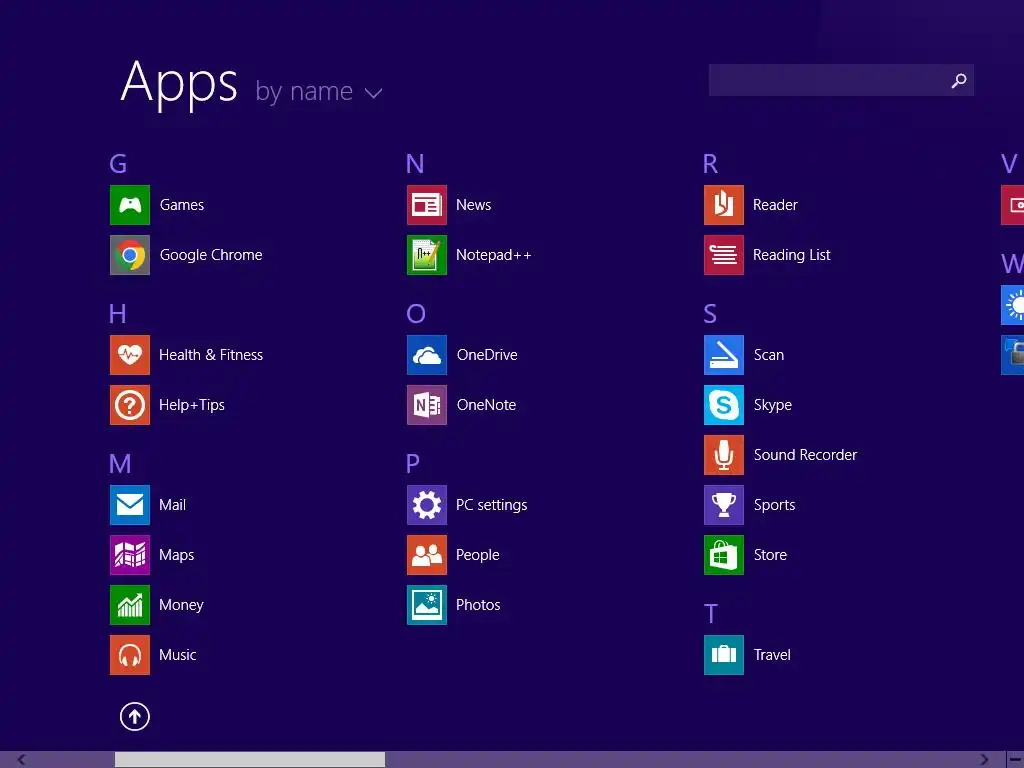Screen dimensions: 1024x768
Task: Click the "Sports" label
Action: (775, 505)
